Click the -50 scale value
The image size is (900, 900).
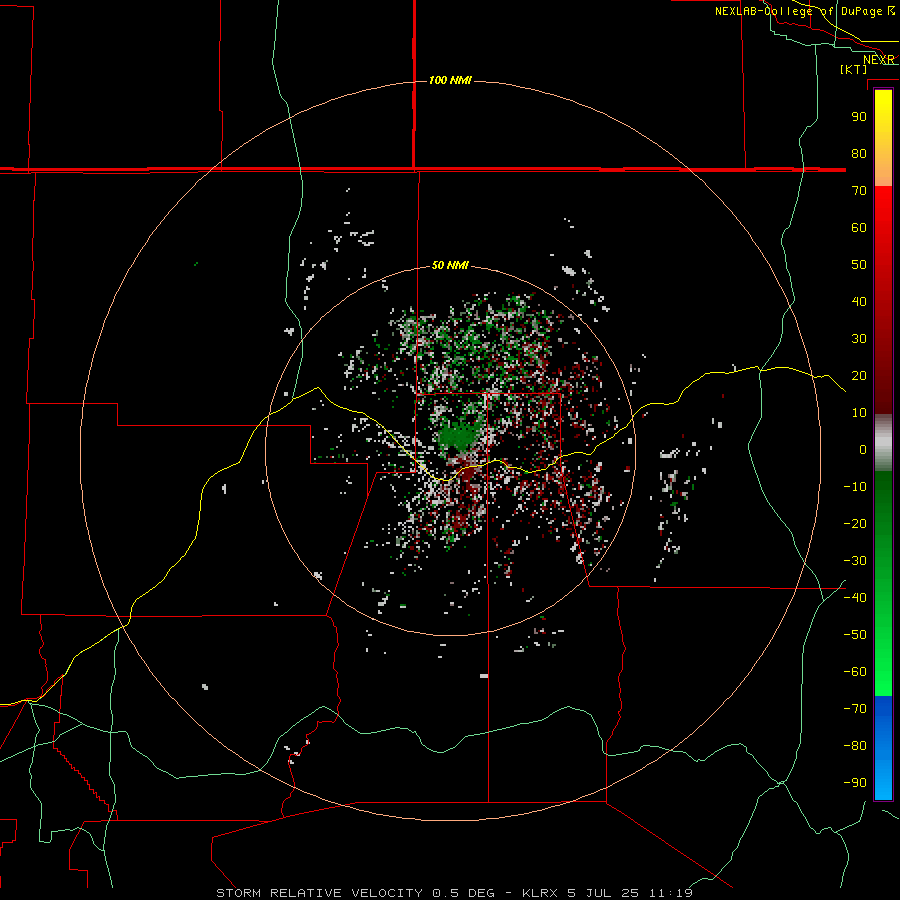(855, 635)
